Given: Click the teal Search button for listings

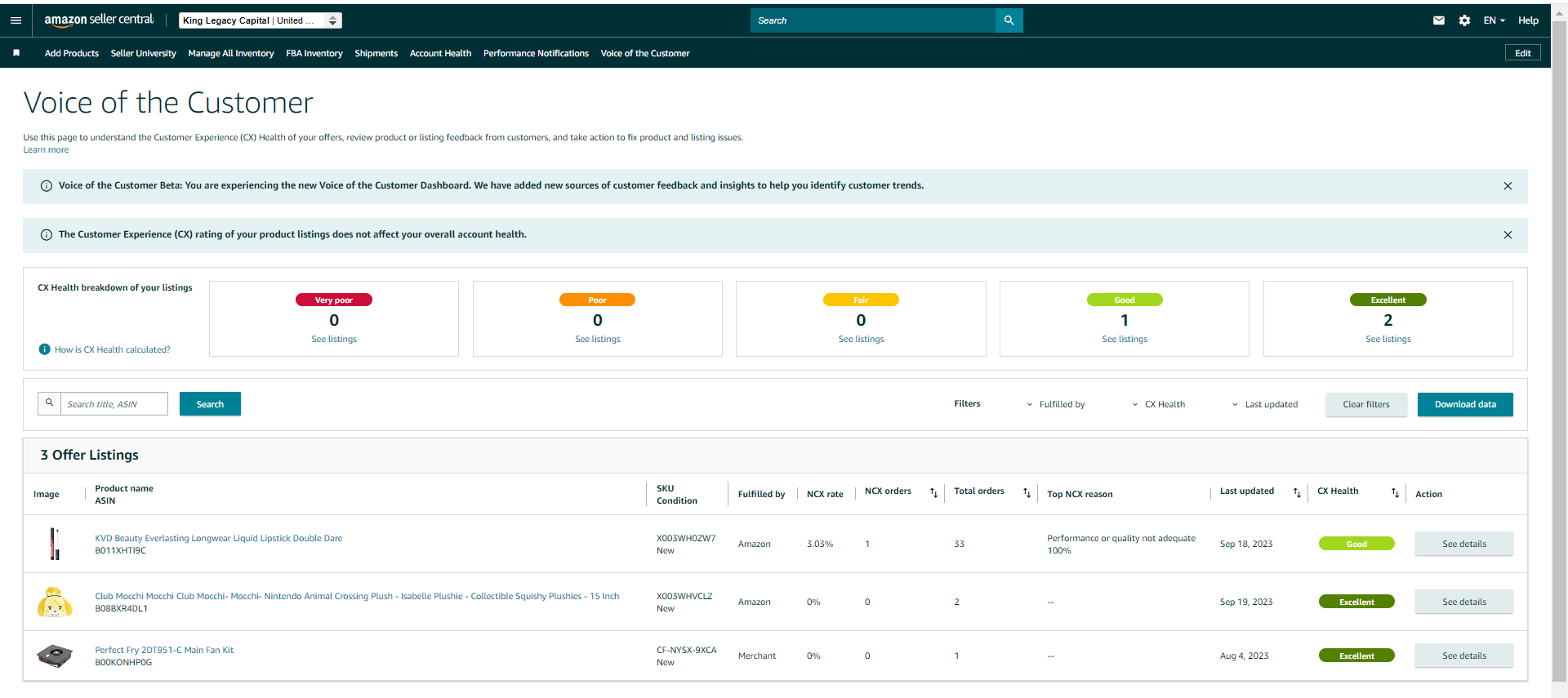Looking at the screenshot, I should [210, 404].
